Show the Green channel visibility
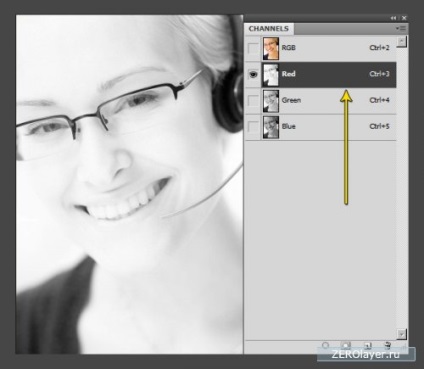 click(253, 100)
